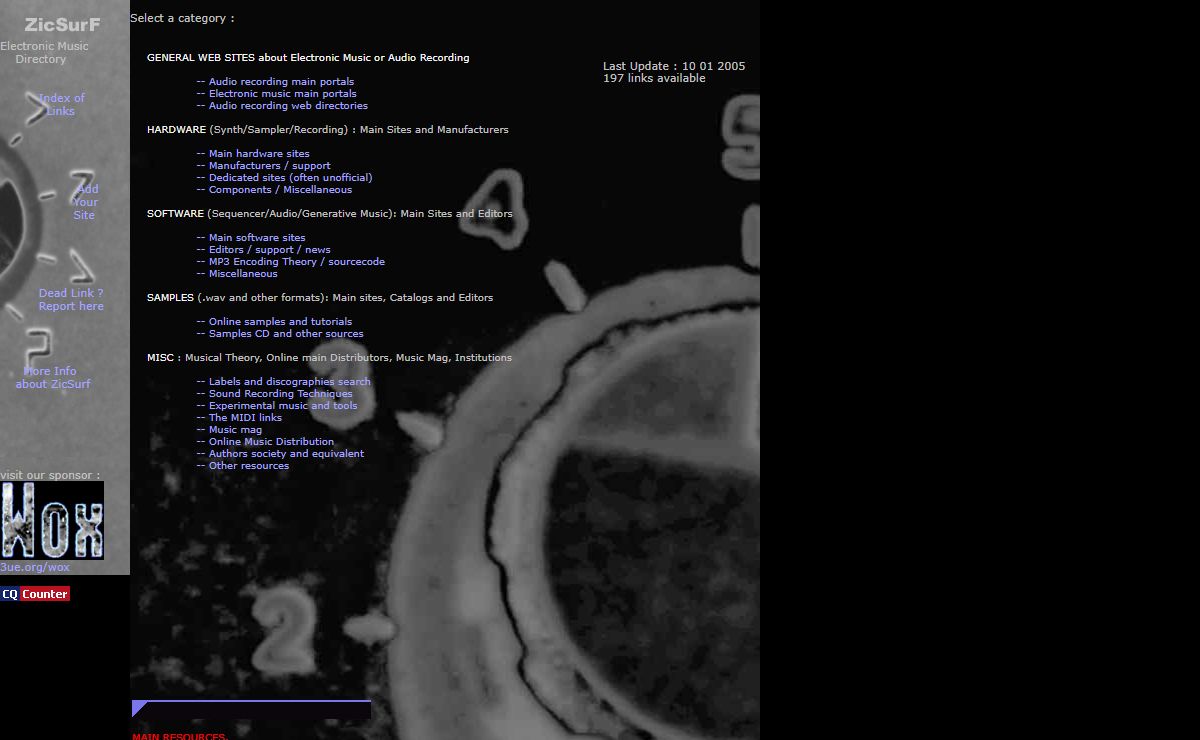The image size is (1200, 740).
Task: Visit the 3ue.org/wox sponsor link
Action: [35, 567]
